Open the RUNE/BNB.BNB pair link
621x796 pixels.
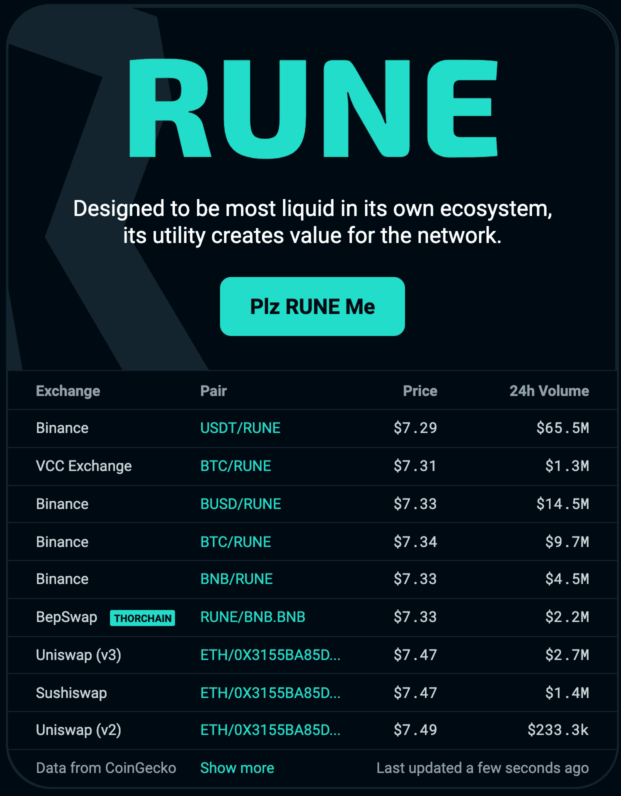253,617
